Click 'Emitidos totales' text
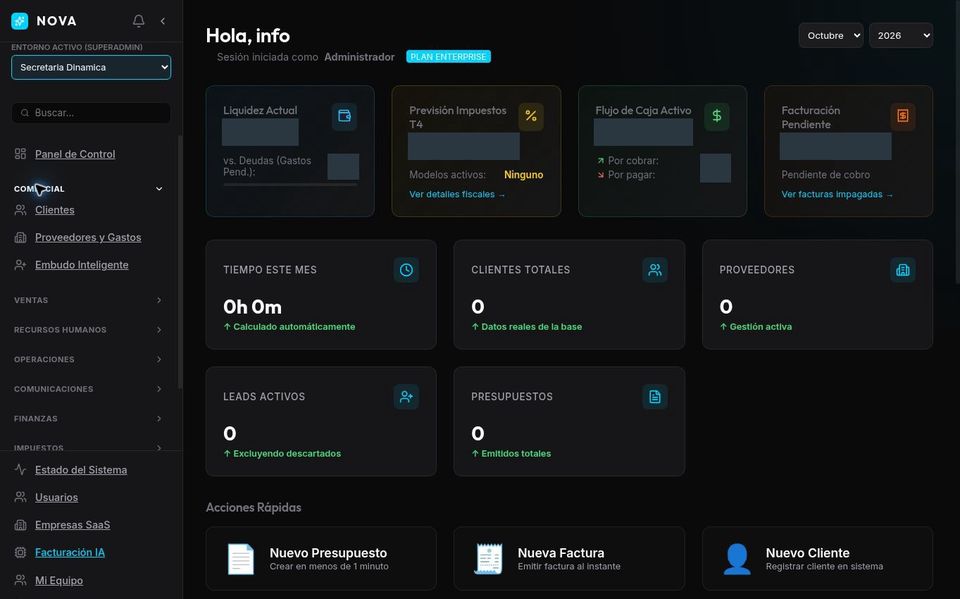 tap(516, 453)
